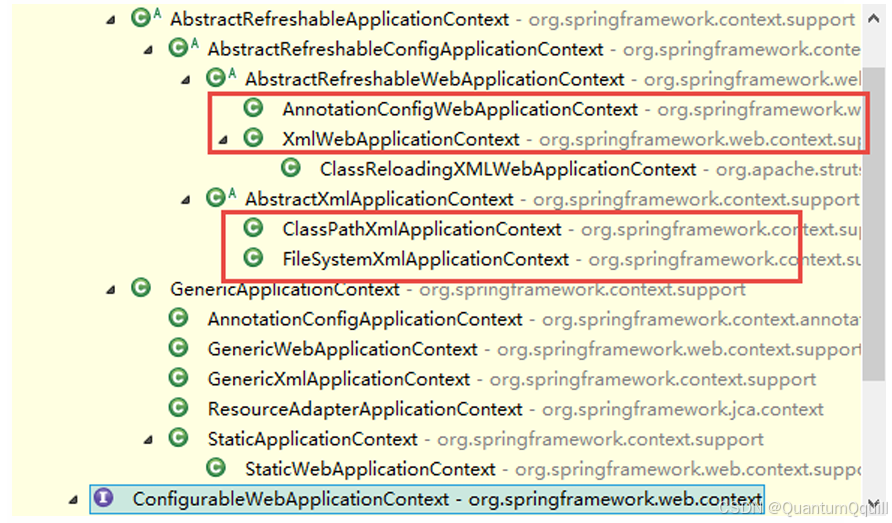The width and height of the screenshot is (892, 523).
Task: Select ClassReloadingXMLWebApplicationContext class
Action: 507,169
